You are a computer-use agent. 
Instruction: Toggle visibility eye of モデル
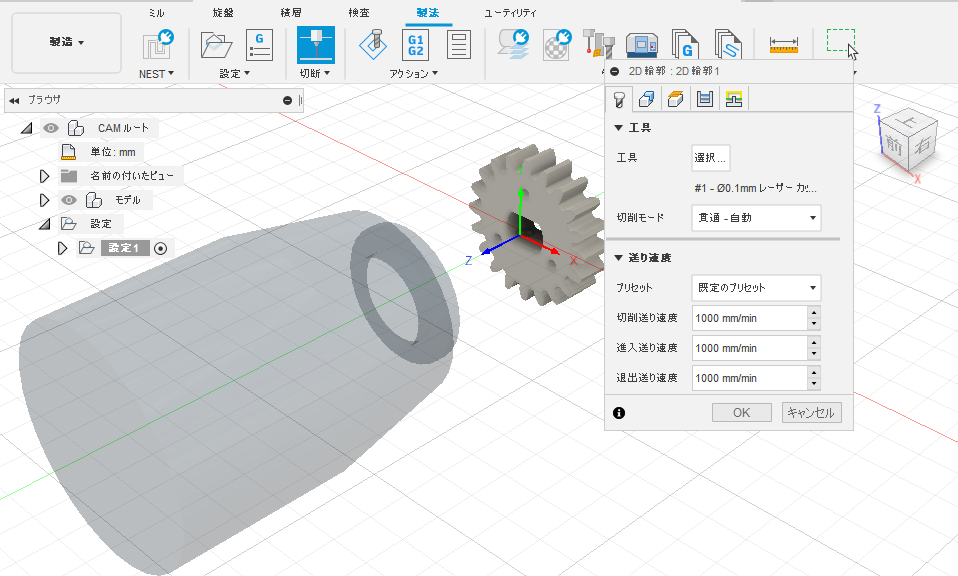coord(69,200)
